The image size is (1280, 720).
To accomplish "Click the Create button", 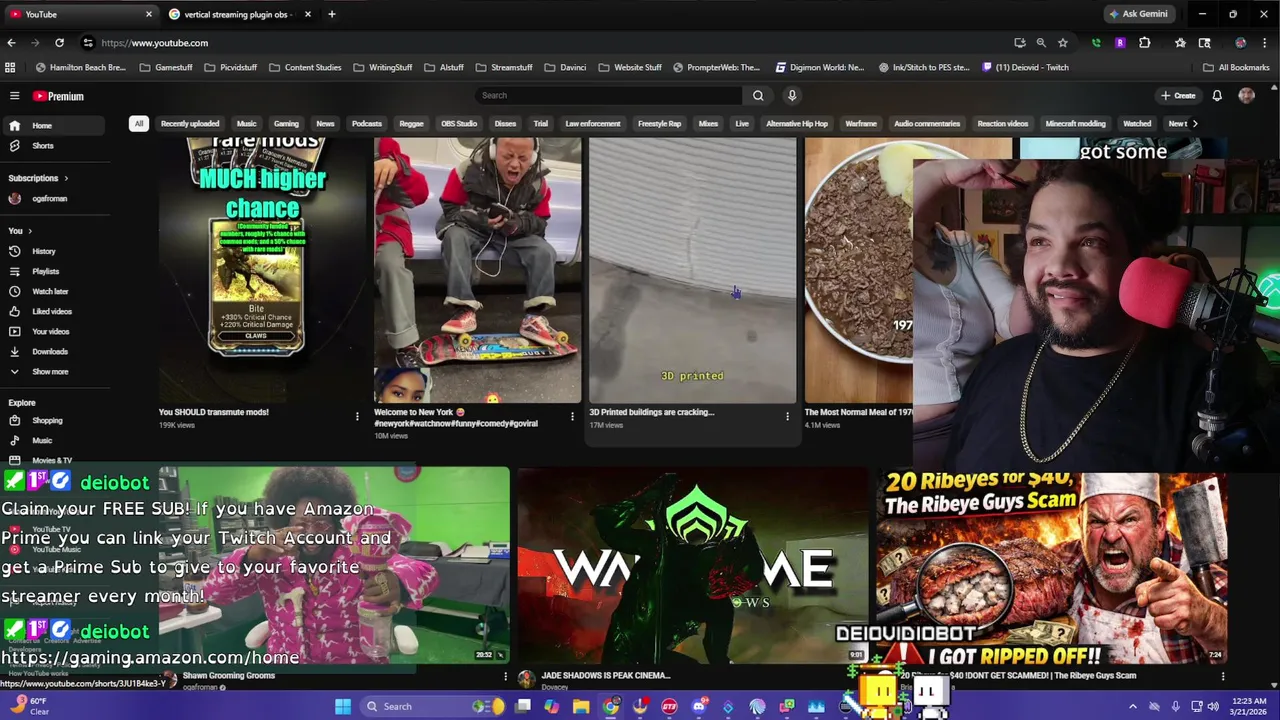I will [x=1179, y=95].
